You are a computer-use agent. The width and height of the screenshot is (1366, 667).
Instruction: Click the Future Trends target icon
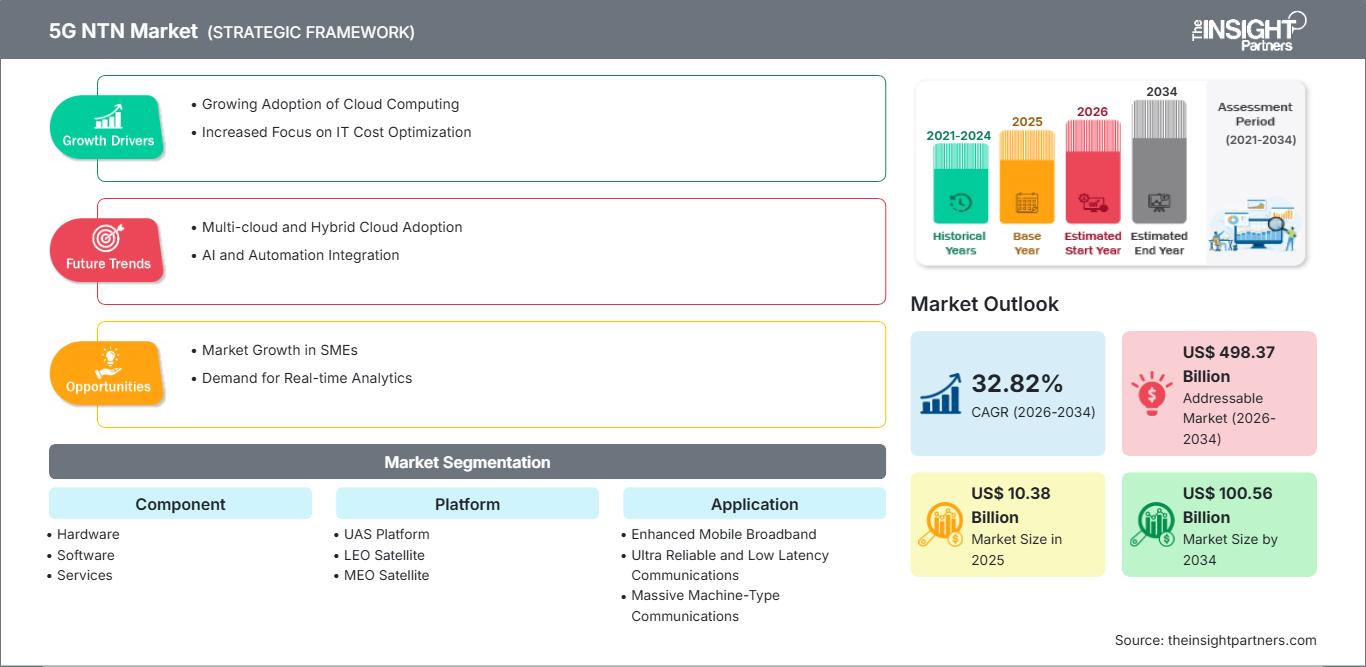[108, 238]
